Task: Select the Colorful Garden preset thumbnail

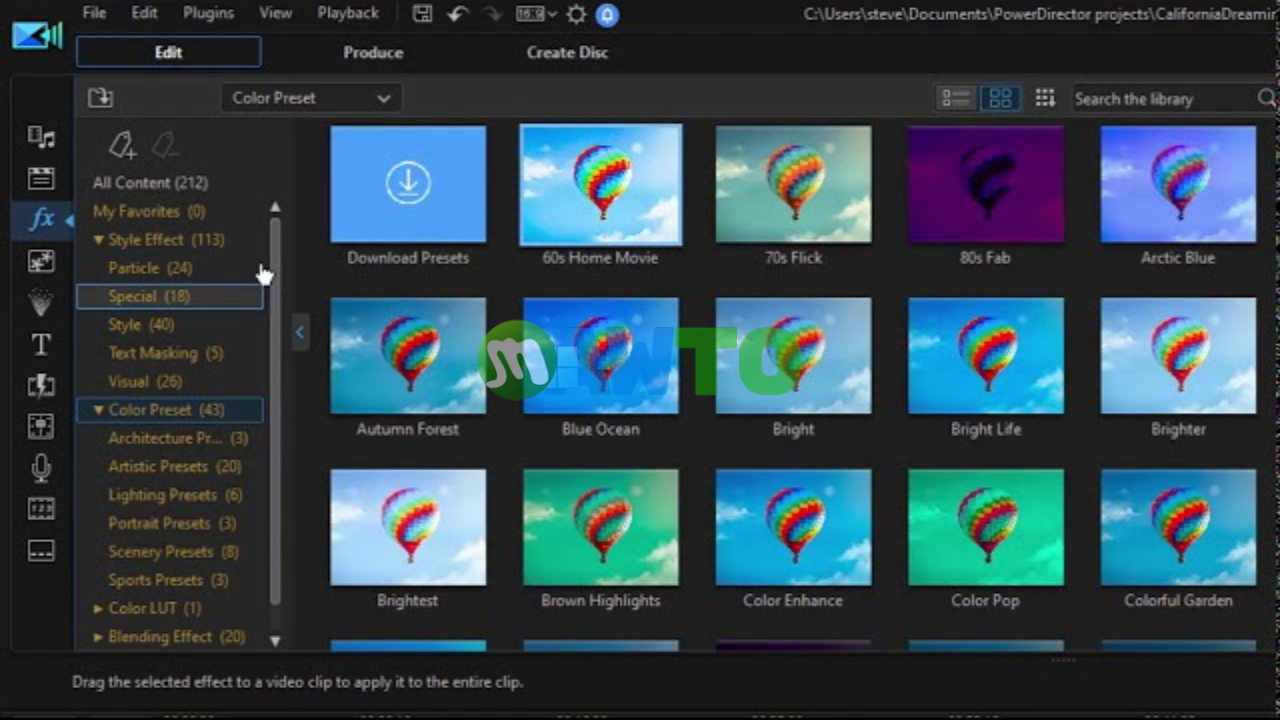Action: point(1178,527)
